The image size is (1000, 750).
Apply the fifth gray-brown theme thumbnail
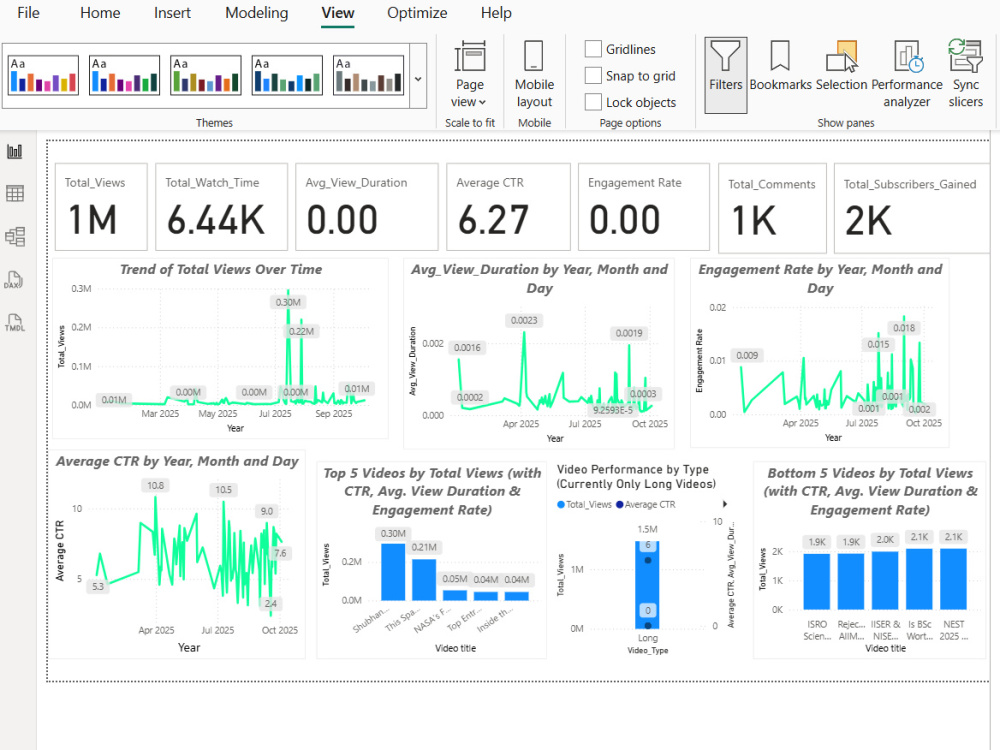(x=369, y=75)
